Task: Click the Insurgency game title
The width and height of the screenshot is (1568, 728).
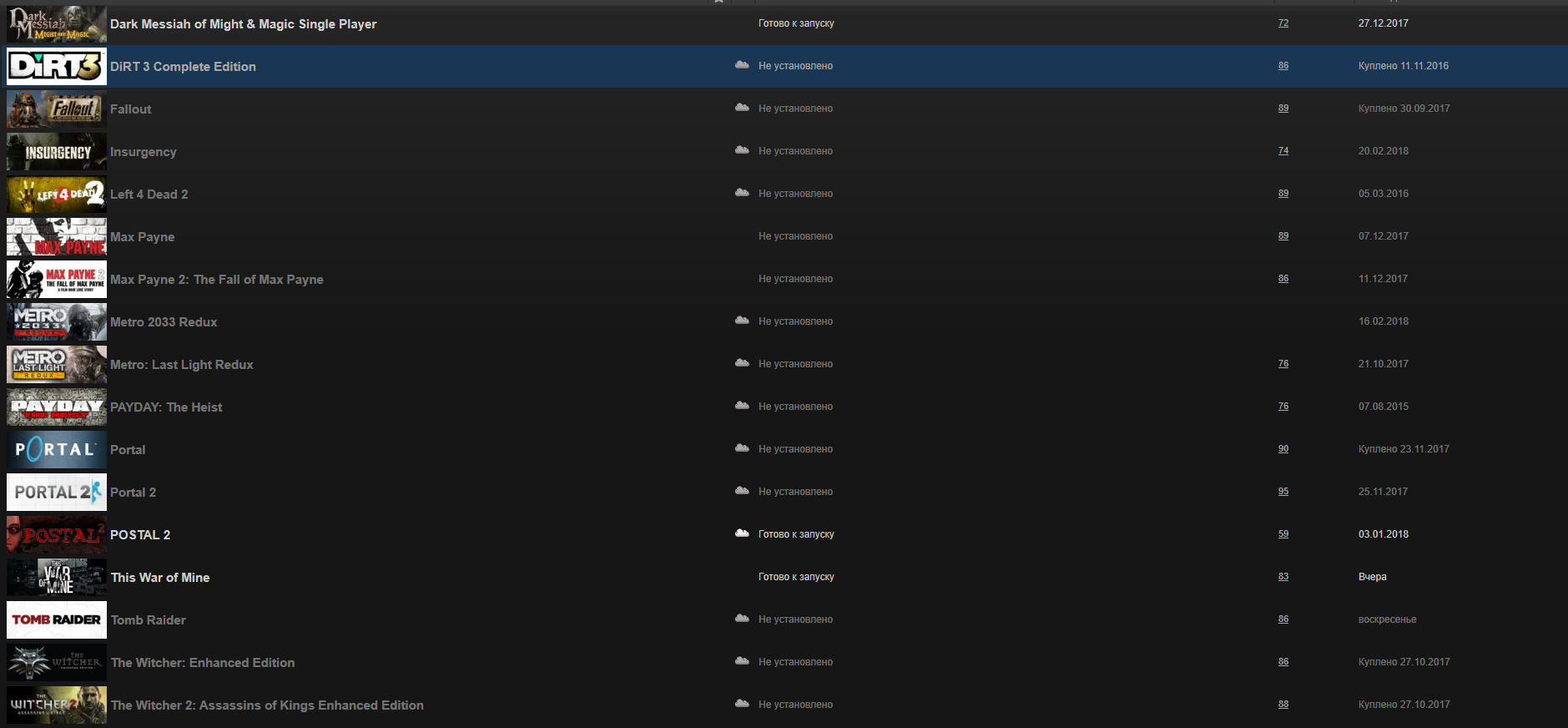Action: pyautogui.click(x=144, y=152)
